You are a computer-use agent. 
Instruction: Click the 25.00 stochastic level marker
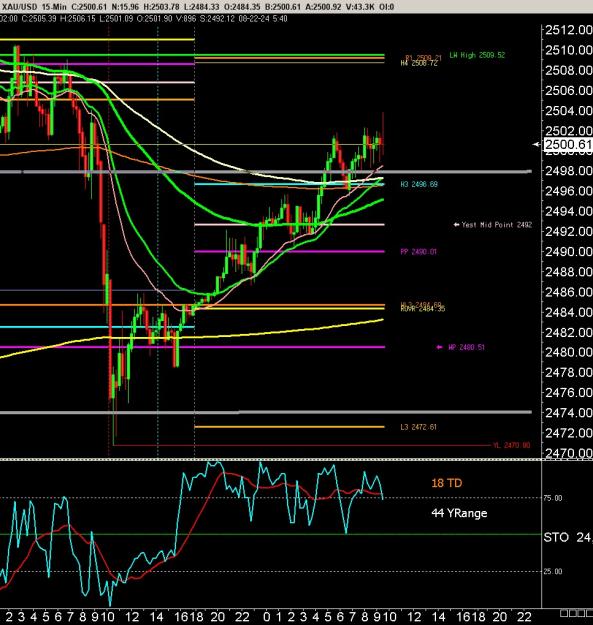click(553, 571)
